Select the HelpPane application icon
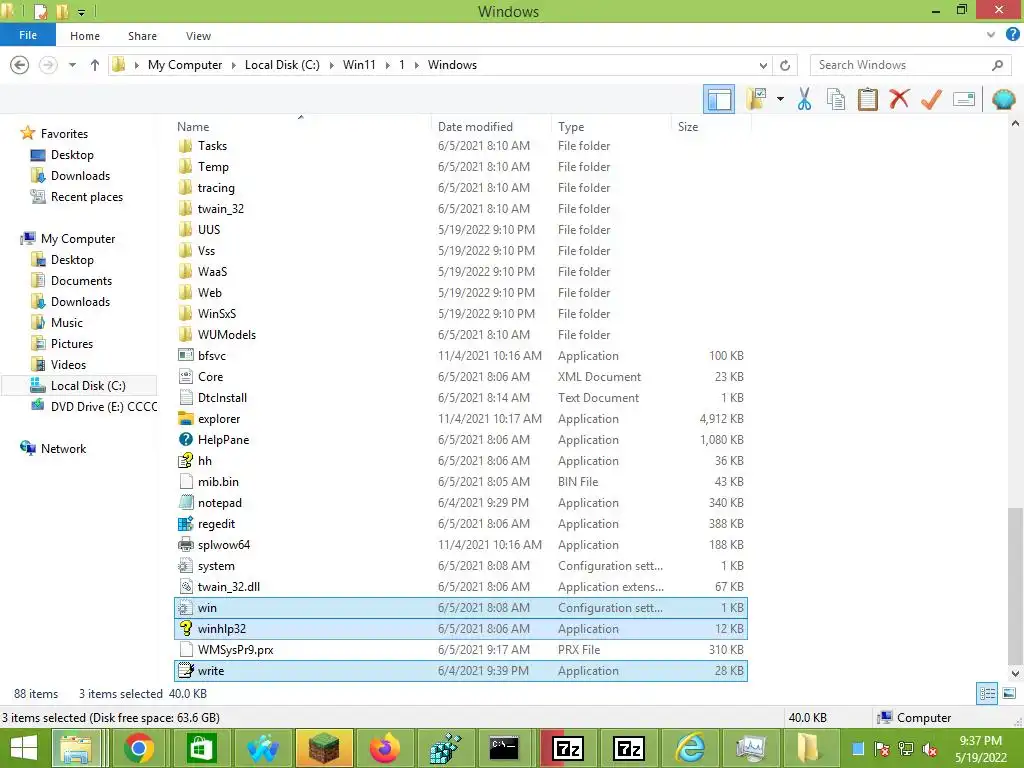This screenshot has width=1024, height=768. (x=186, y=440)
